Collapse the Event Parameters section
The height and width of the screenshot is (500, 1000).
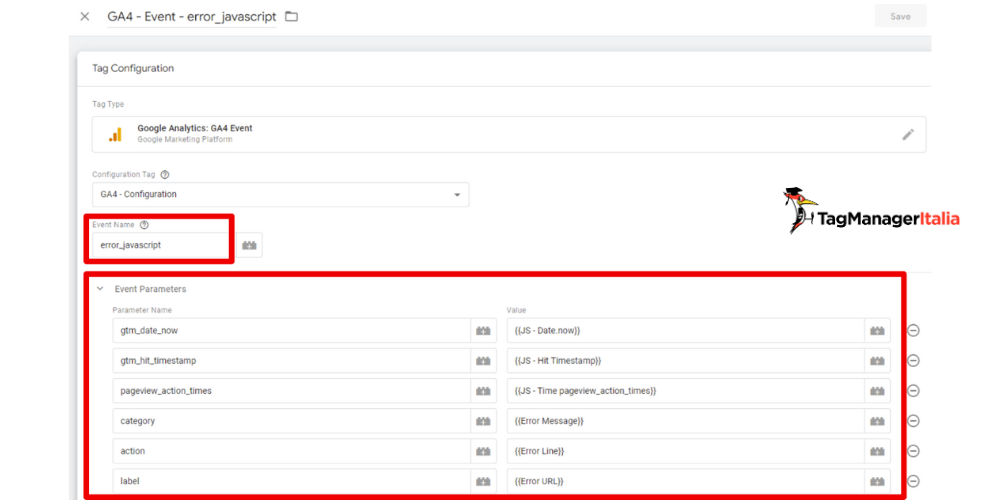100,289
